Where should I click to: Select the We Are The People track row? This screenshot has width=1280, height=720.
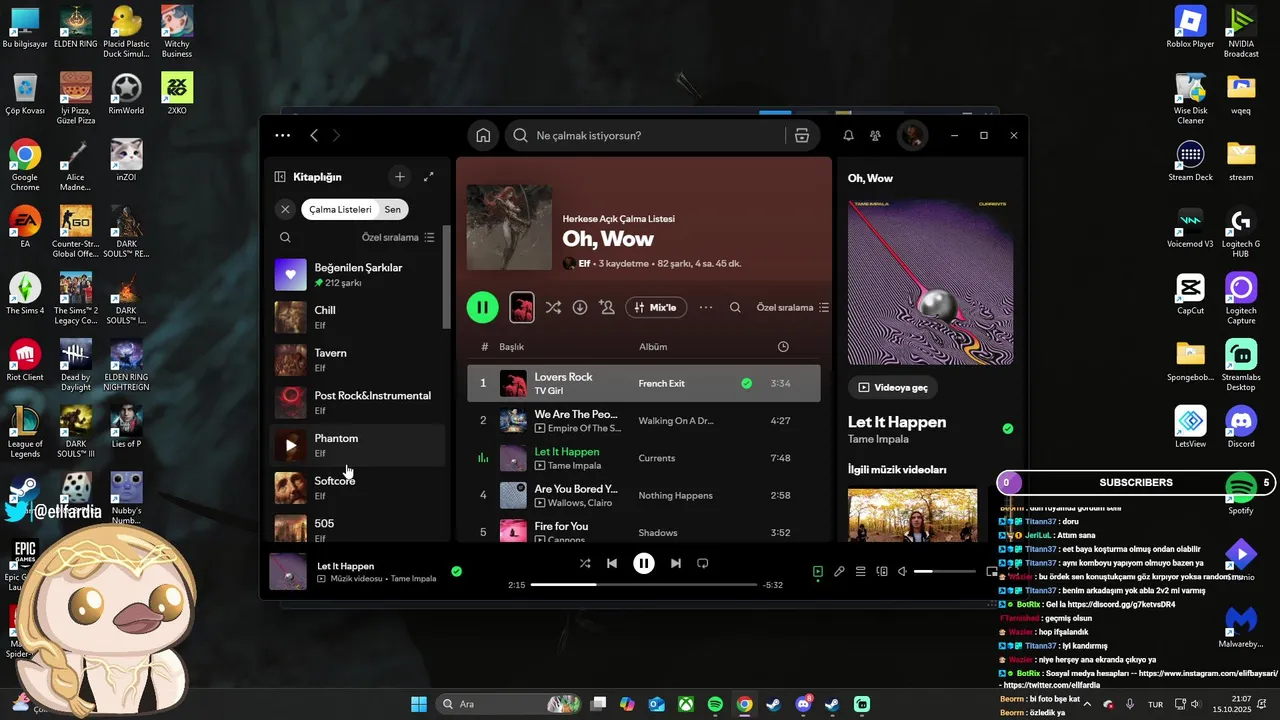coord(644,420)
